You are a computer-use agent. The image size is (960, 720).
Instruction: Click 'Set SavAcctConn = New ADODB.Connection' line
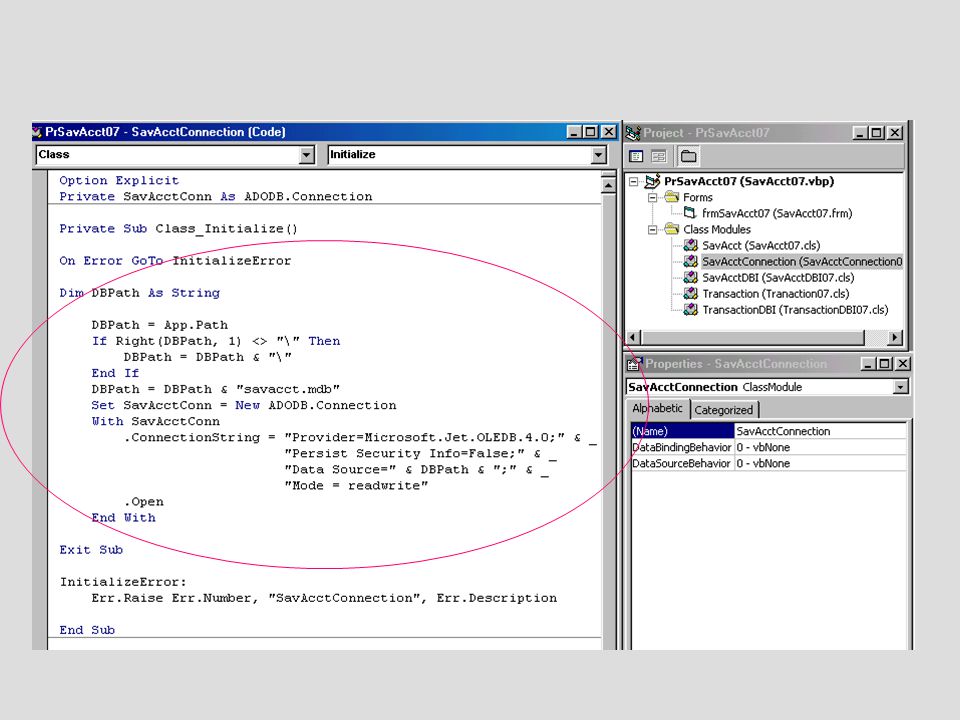point(244,405)
